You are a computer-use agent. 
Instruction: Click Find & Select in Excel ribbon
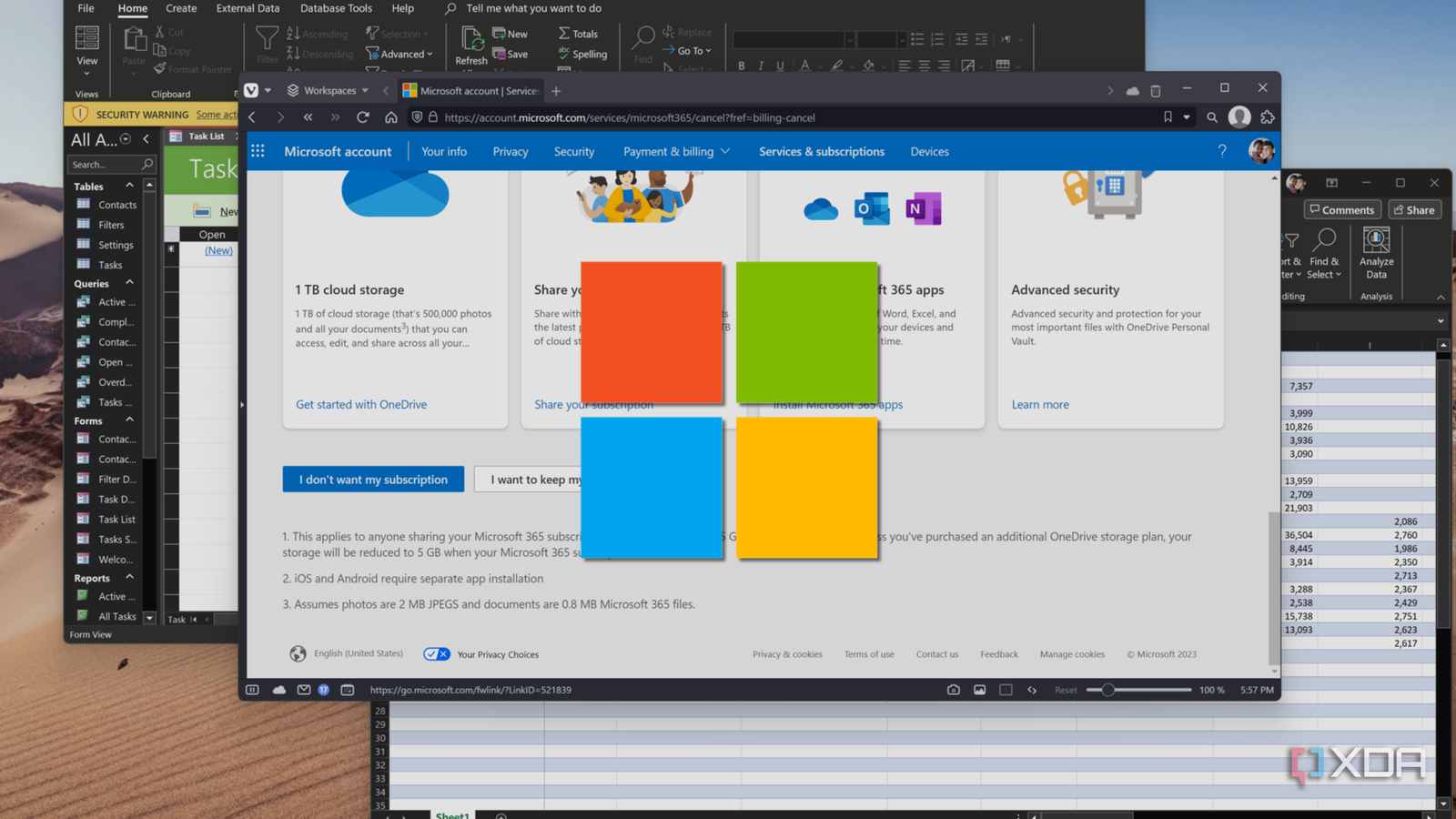click(1324, 253)
